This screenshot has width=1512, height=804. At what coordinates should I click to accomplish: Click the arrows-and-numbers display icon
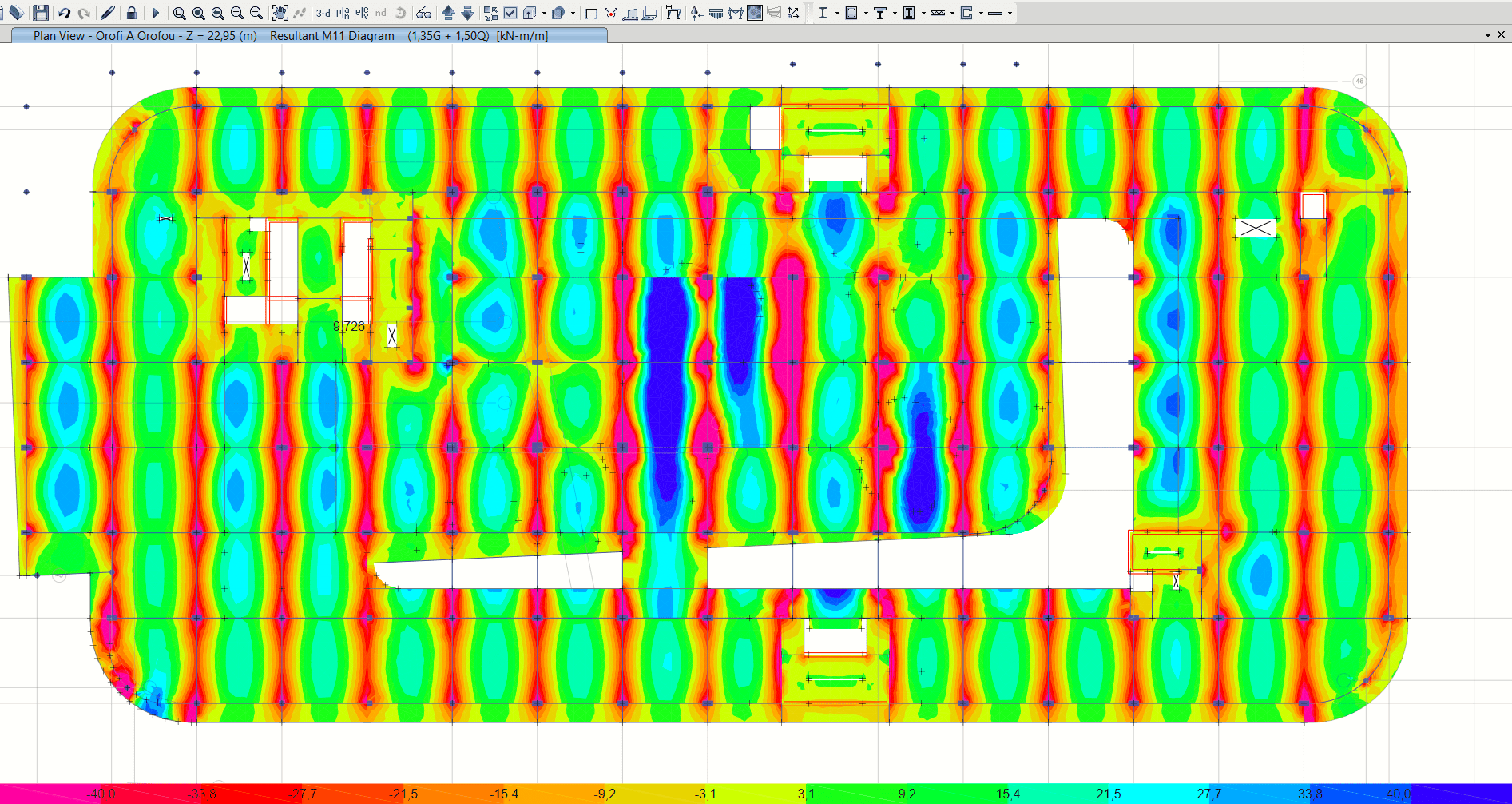(793, 13)
